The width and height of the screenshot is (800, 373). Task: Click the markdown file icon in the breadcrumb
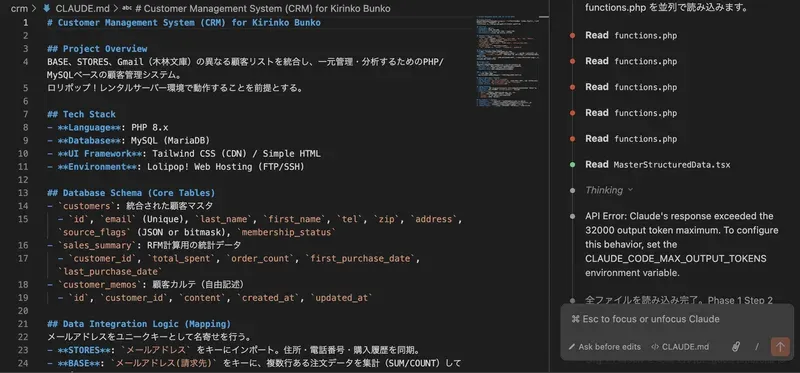tap(47, 8)
